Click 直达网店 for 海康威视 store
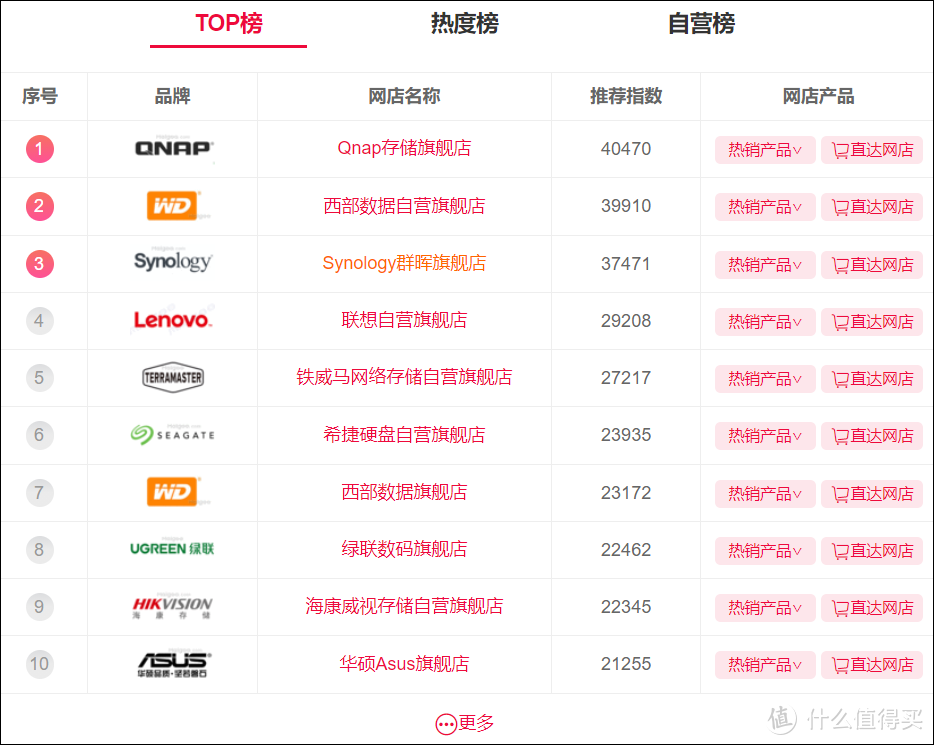Screen dimensions: 934x745 (x=872, y=608)
